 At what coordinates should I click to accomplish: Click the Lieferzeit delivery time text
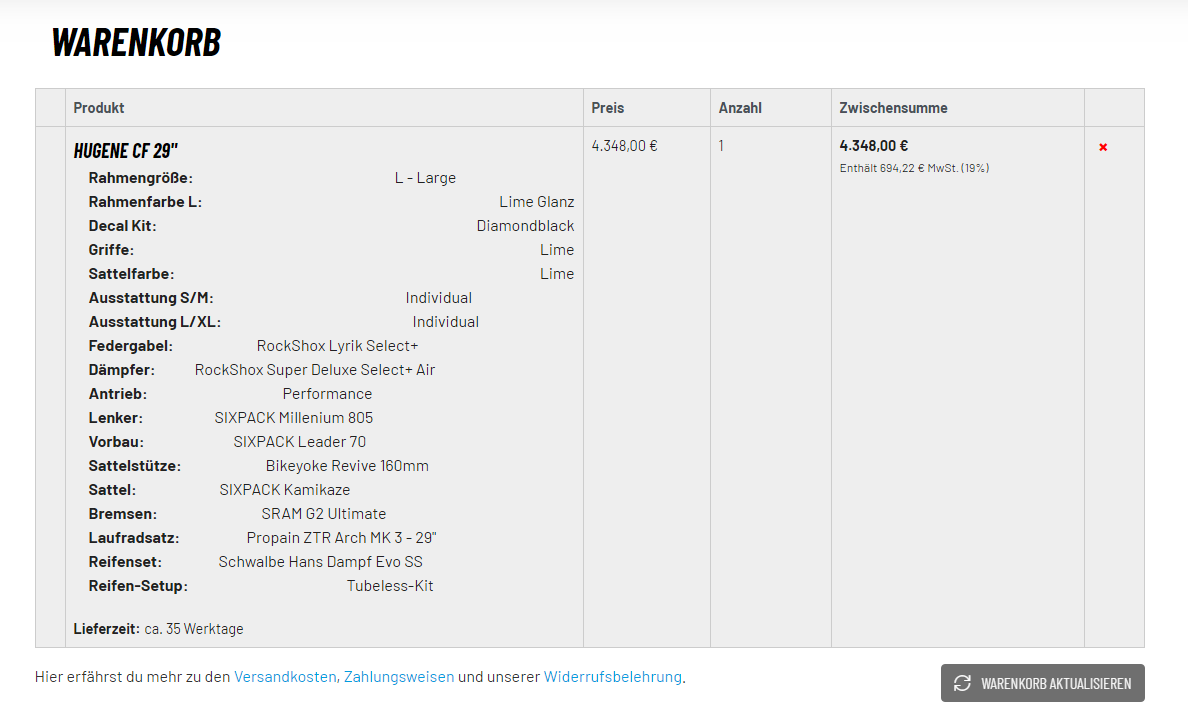click(x=158, y=629)
